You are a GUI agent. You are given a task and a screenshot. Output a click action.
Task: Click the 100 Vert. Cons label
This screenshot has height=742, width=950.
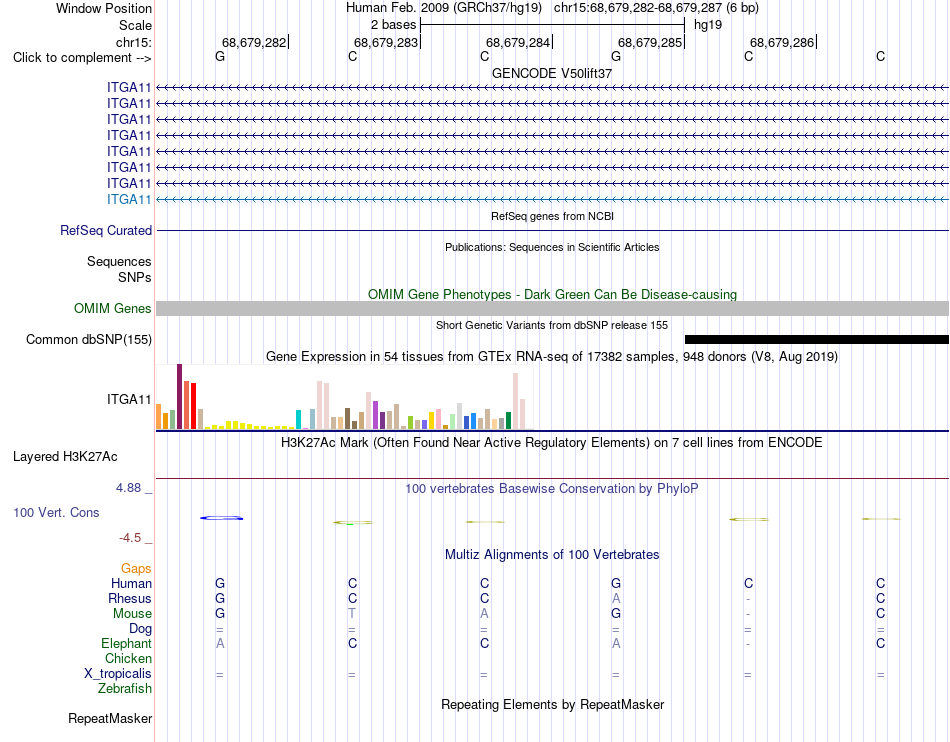(56, 512)
